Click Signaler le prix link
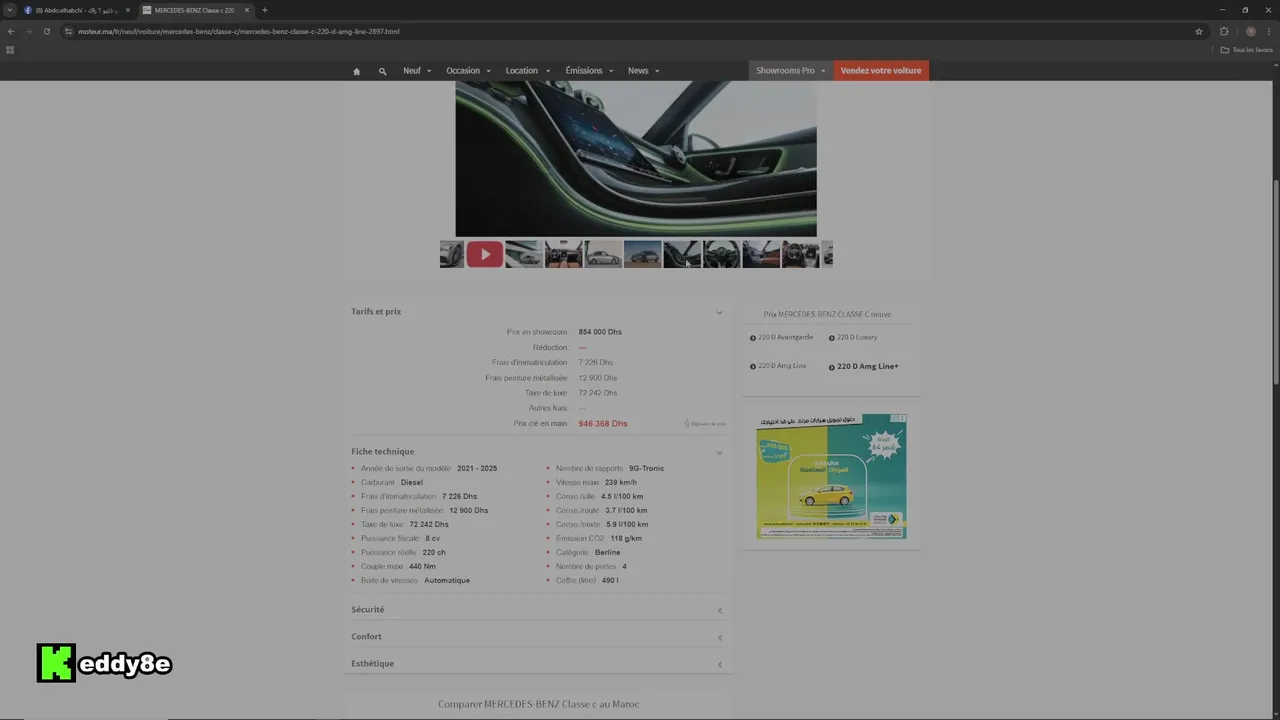 coord(705,424)
